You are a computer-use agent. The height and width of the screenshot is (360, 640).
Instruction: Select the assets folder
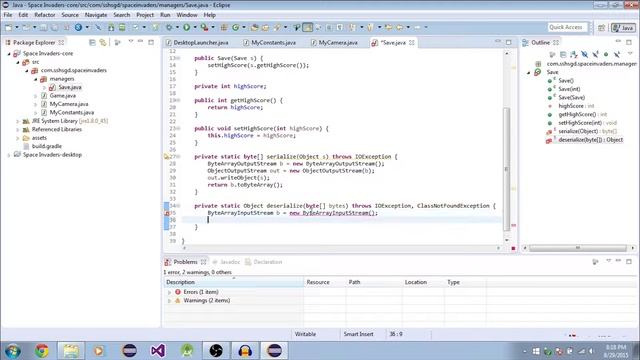[39, 138]
